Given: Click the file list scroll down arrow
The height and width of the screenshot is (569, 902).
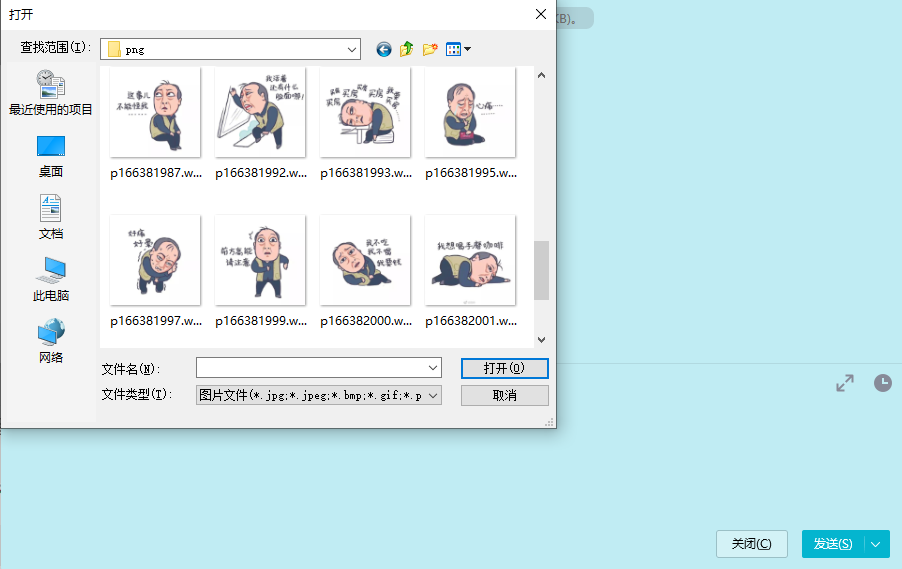Looking at the screenshot, I should 541,339.
